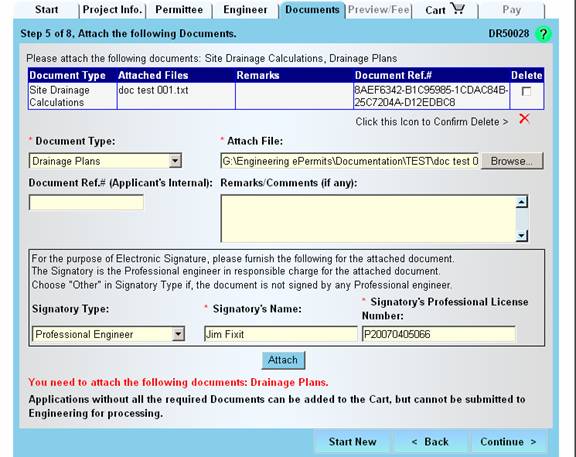Image resolution: width=576 pixels, height=457 pixels.
Task: Proceed with the Continue button
Action: click(508, 442)
